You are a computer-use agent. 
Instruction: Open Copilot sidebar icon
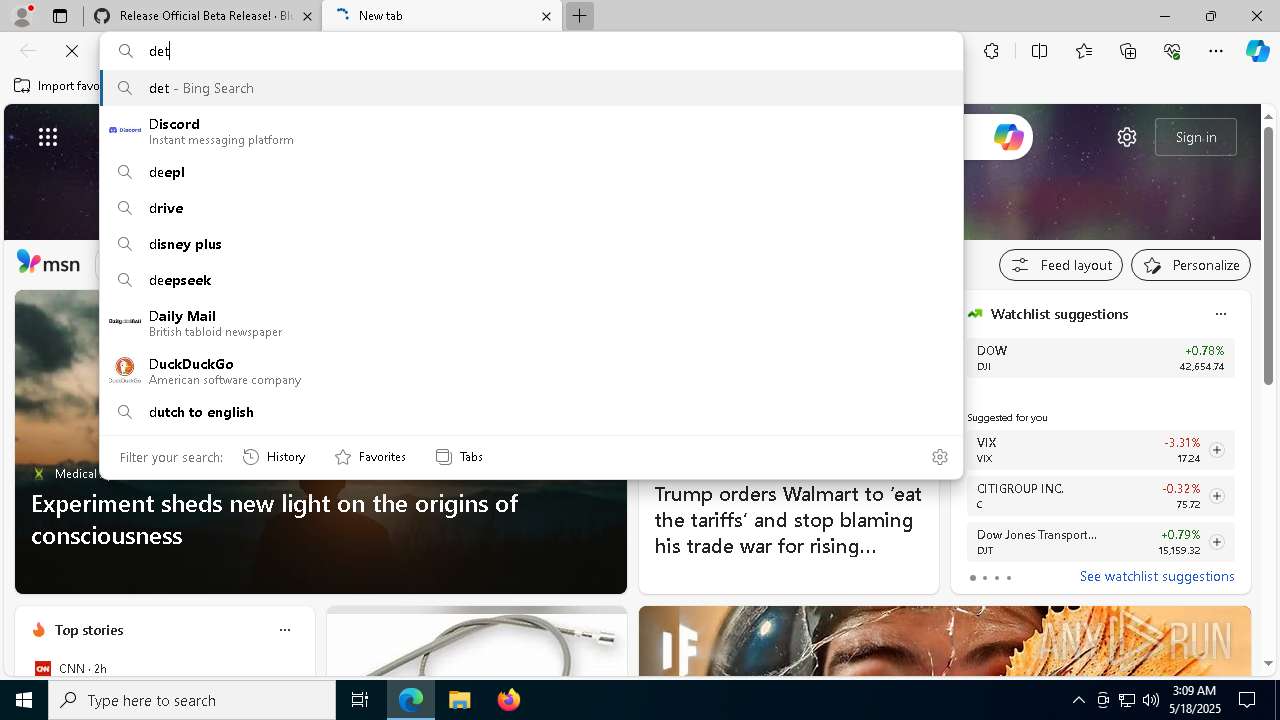coord(1257,51)
